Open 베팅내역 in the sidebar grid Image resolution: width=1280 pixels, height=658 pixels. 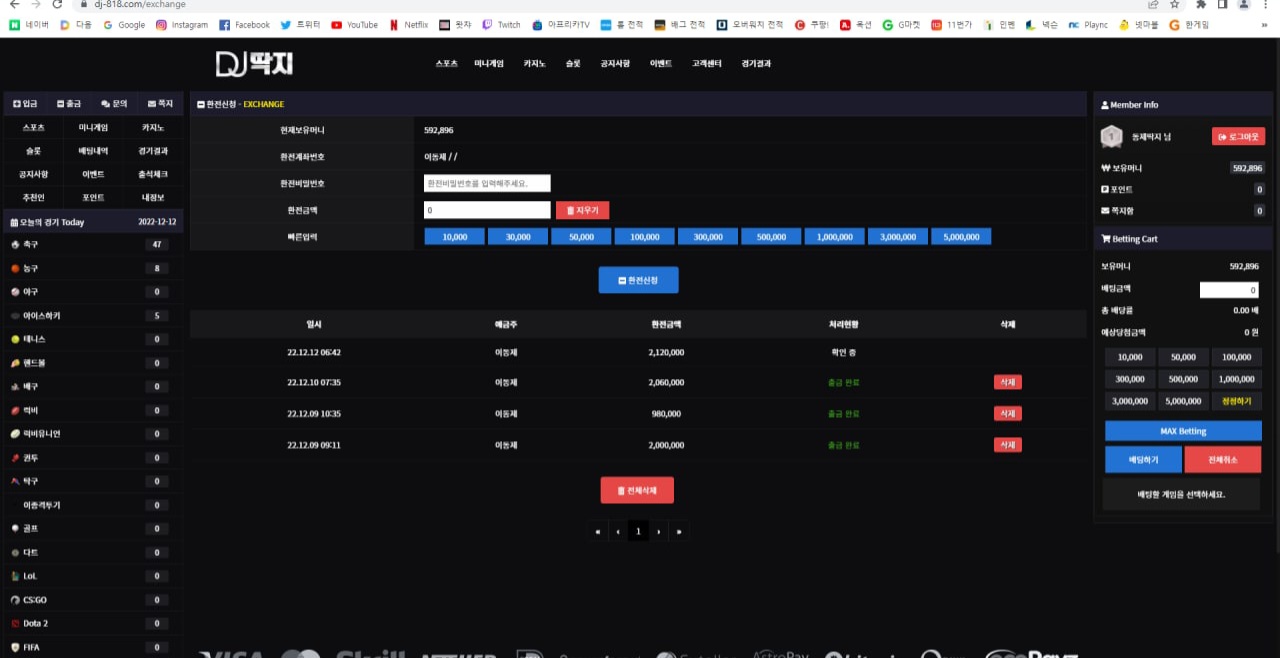point(93,151)
